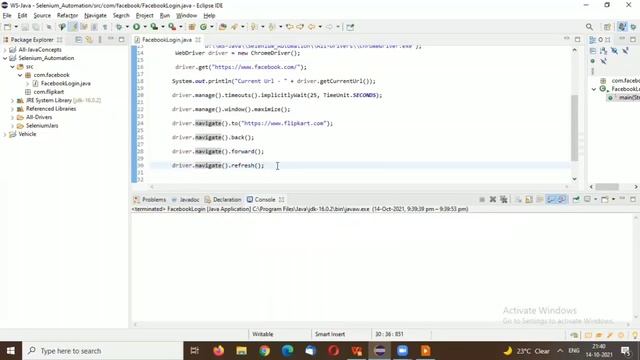
Task: Click the New Java Package icon
Action: pos(191,27)
